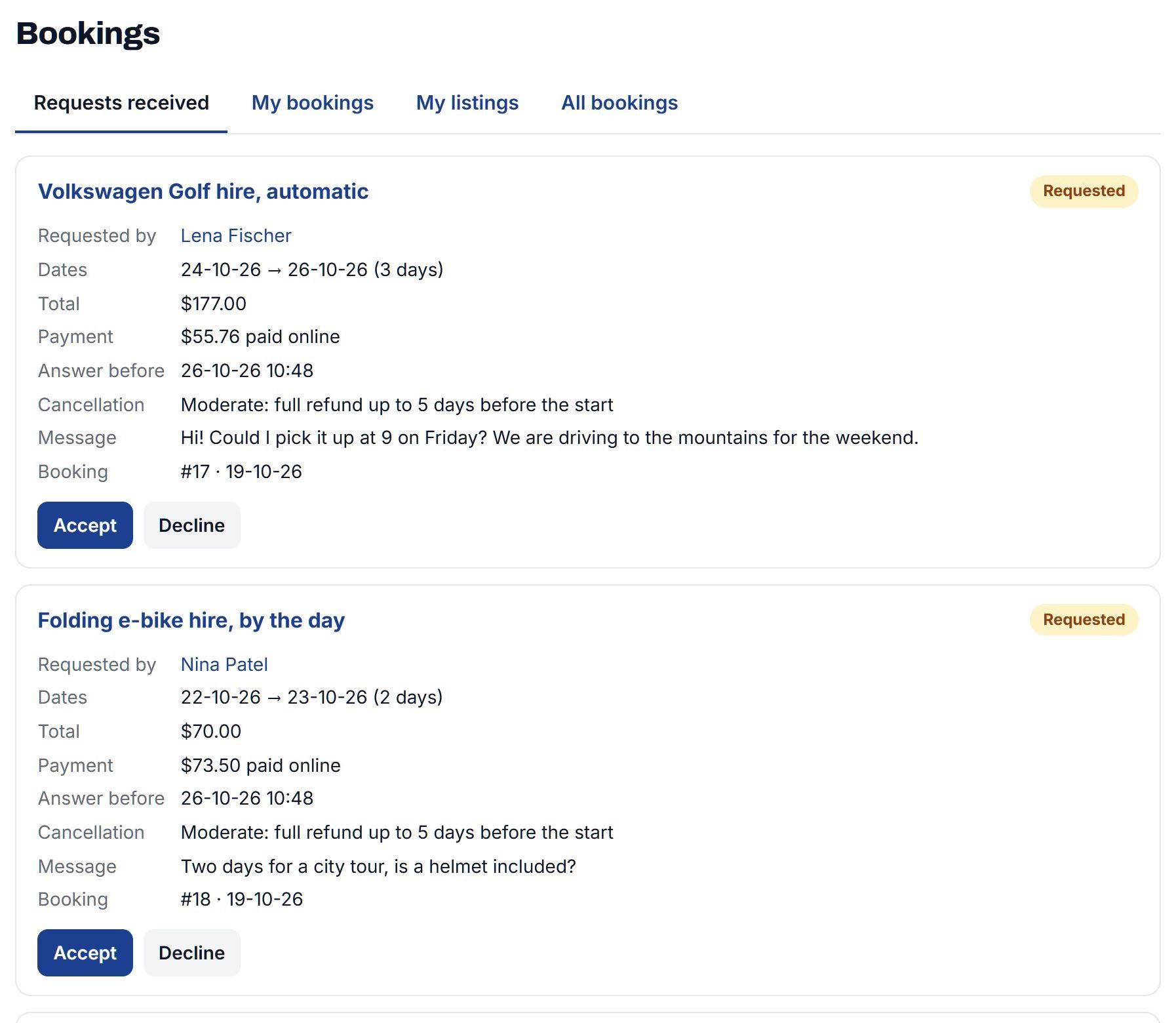View Nina Patel's profile link

(x=224, y=664)
